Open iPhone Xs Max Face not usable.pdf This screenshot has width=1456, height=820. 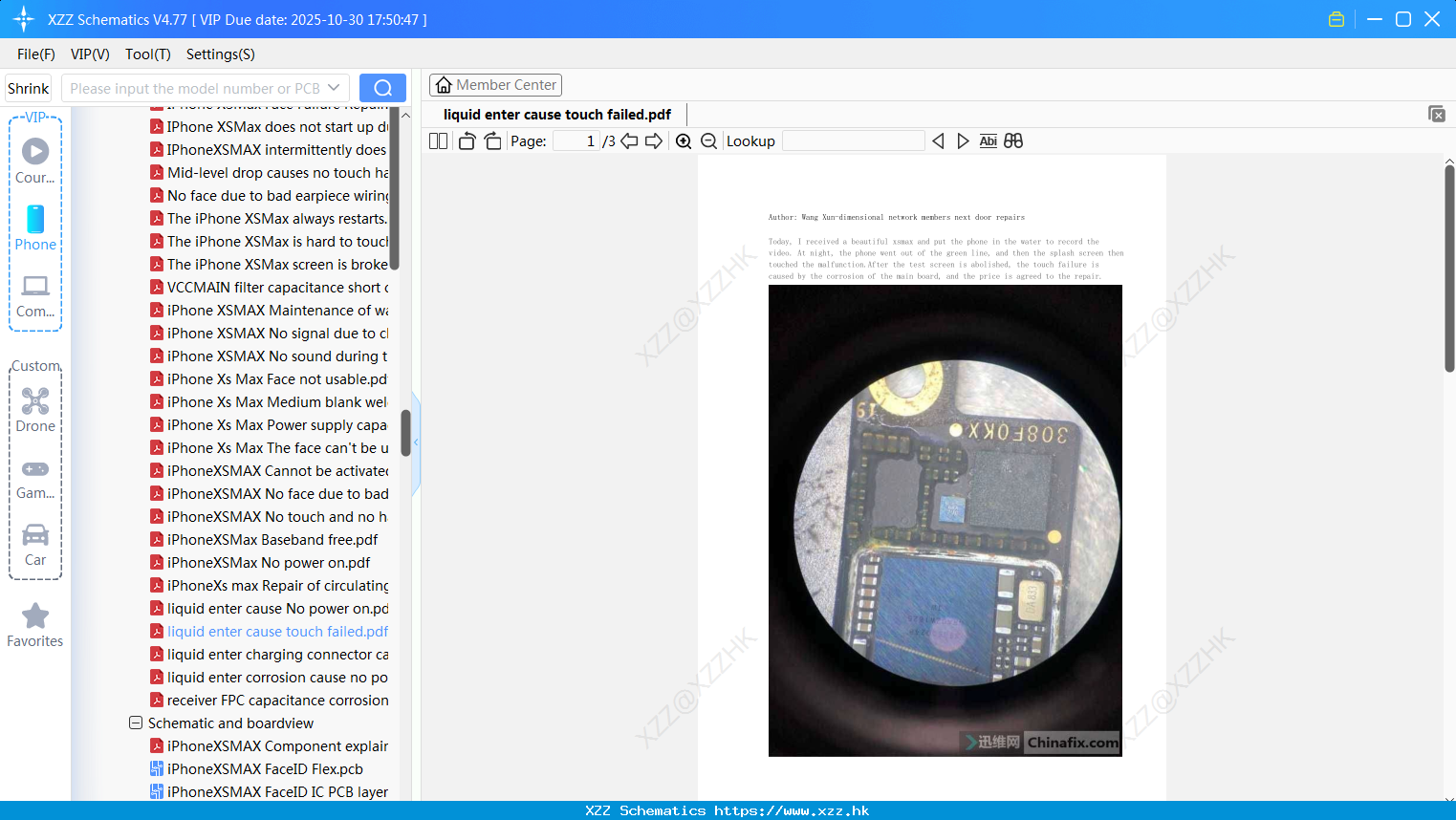tap(270, 379)
